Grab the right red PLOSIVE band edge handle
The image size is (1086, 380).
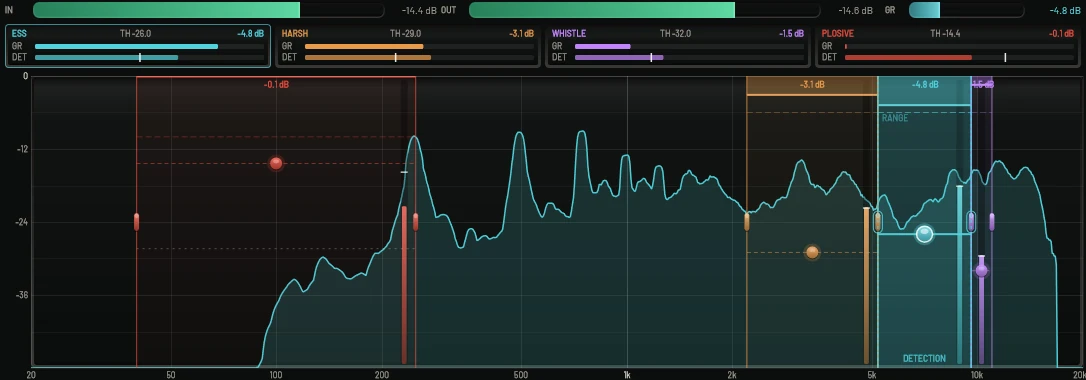pos(416,221)
